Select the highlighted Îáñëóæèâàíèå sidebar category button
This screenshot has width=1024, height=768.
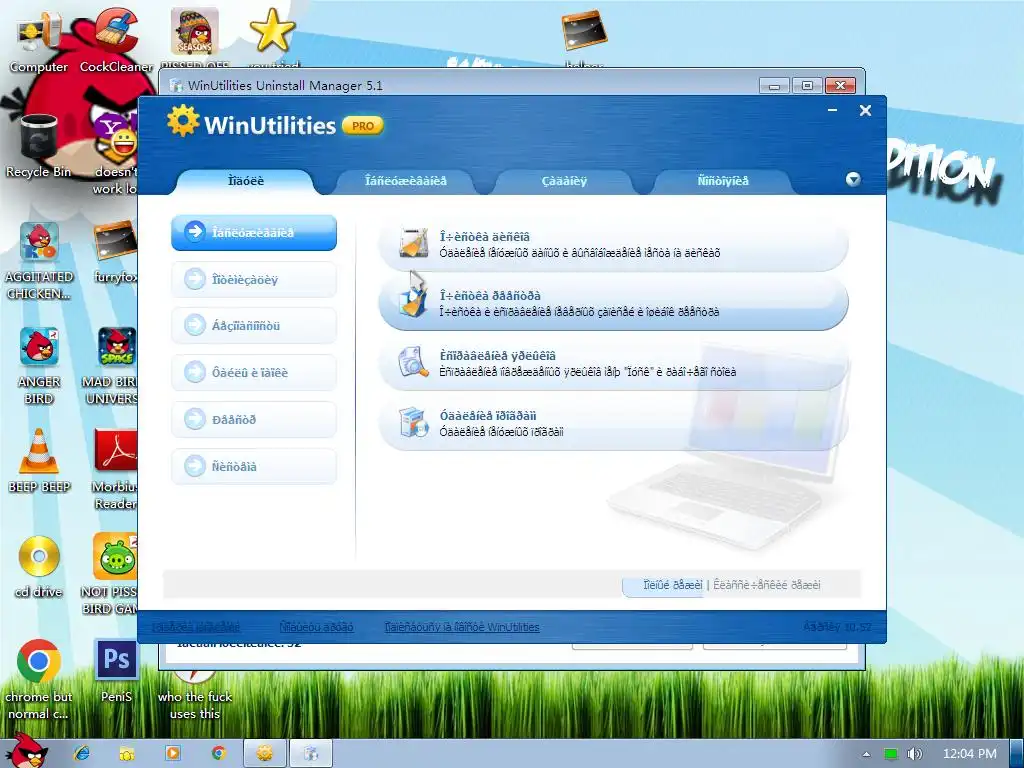click(254, 232)
